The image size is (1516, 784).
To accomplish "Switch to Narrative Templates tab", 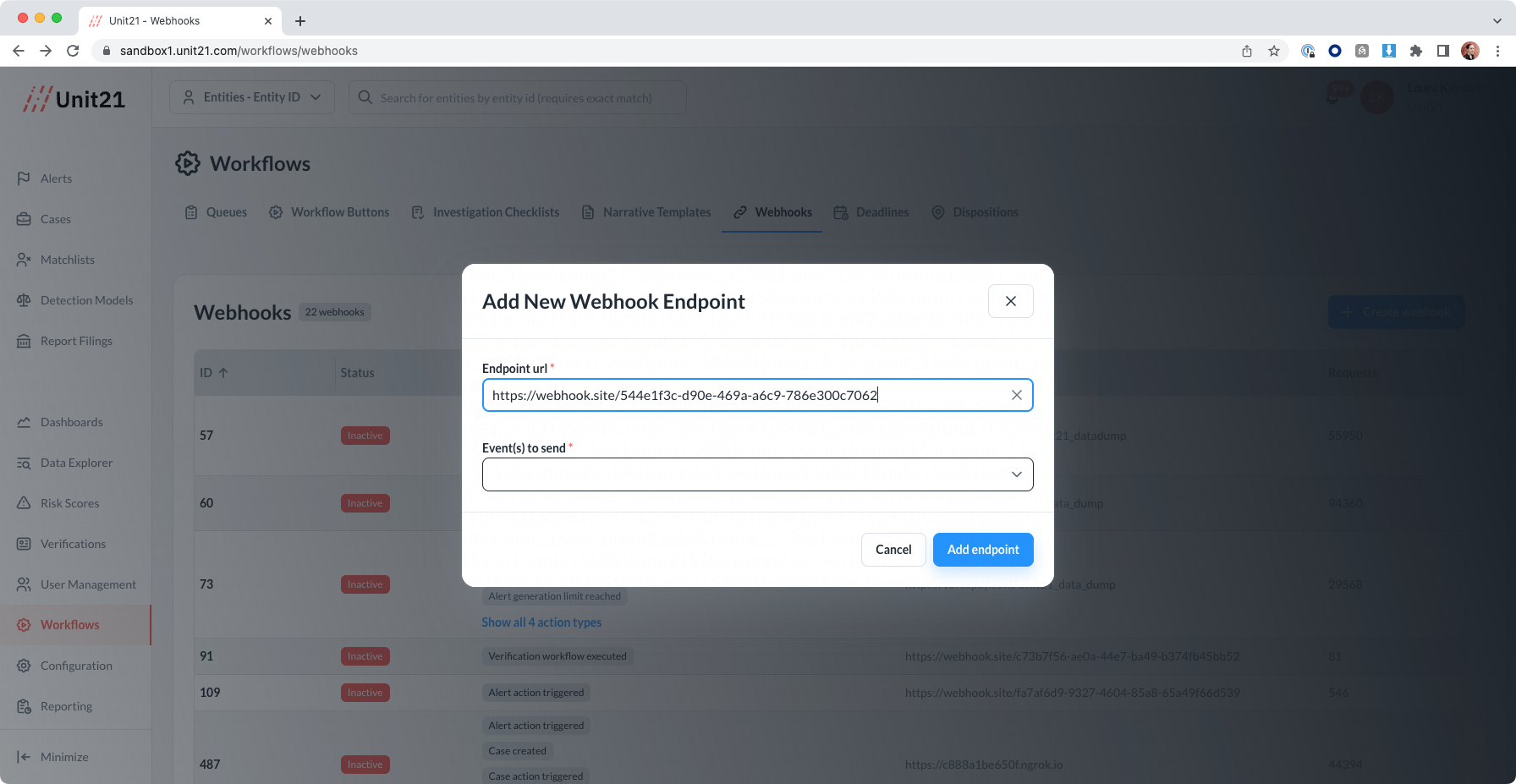I will coord(647,212).
